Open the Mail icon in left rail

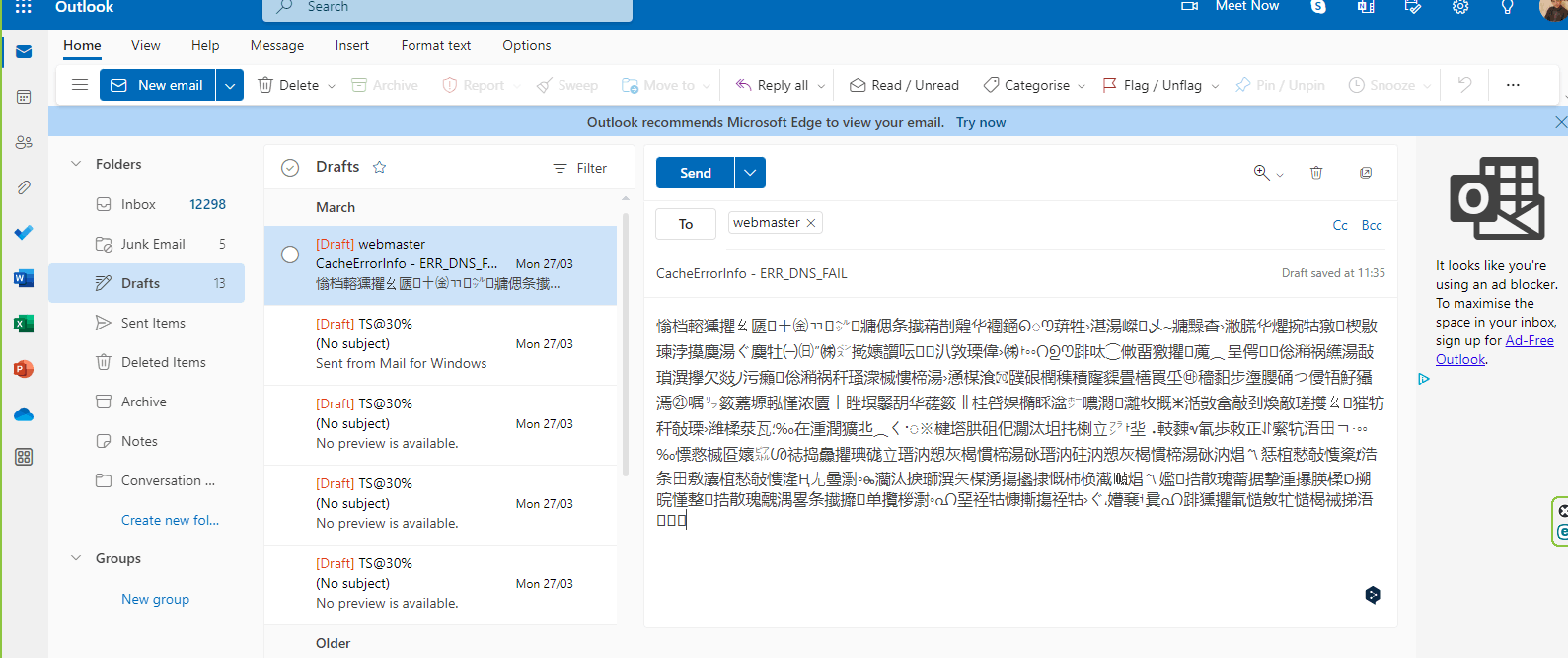24,51
